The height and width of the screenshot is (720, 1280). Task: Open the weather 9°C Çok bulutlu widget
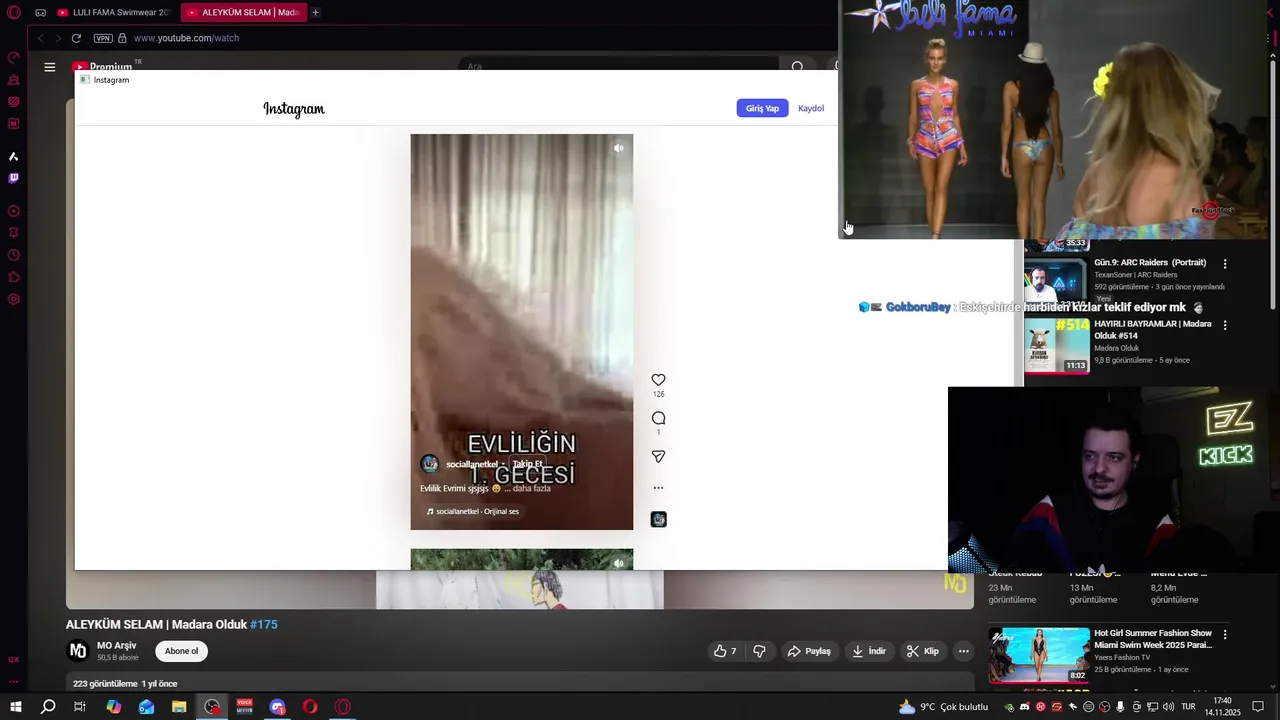click(x=943, y=707)
